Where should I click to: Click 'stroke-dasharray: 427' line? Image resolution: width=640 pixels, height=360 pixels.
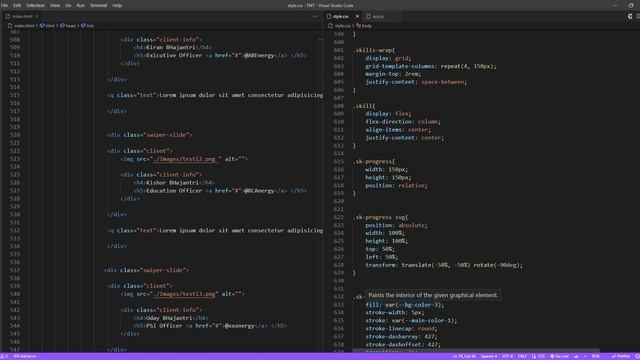pyautogui.click(x=401, y=337)
